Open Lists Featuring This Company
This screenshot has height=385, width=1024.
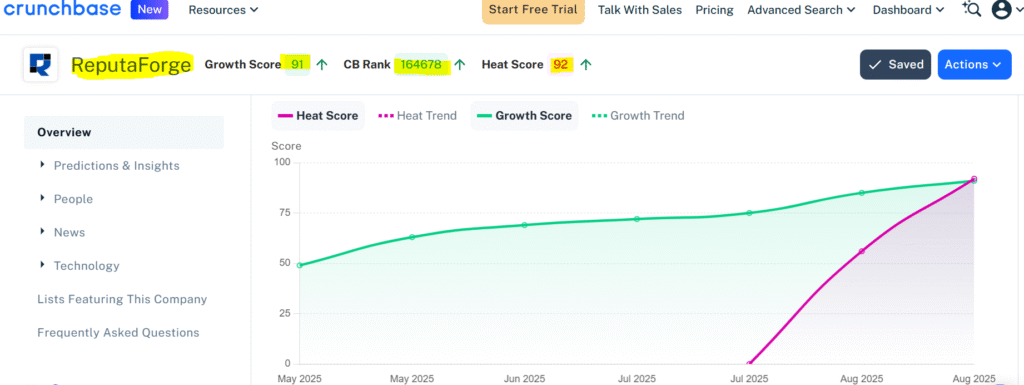[x=122, y=299]
